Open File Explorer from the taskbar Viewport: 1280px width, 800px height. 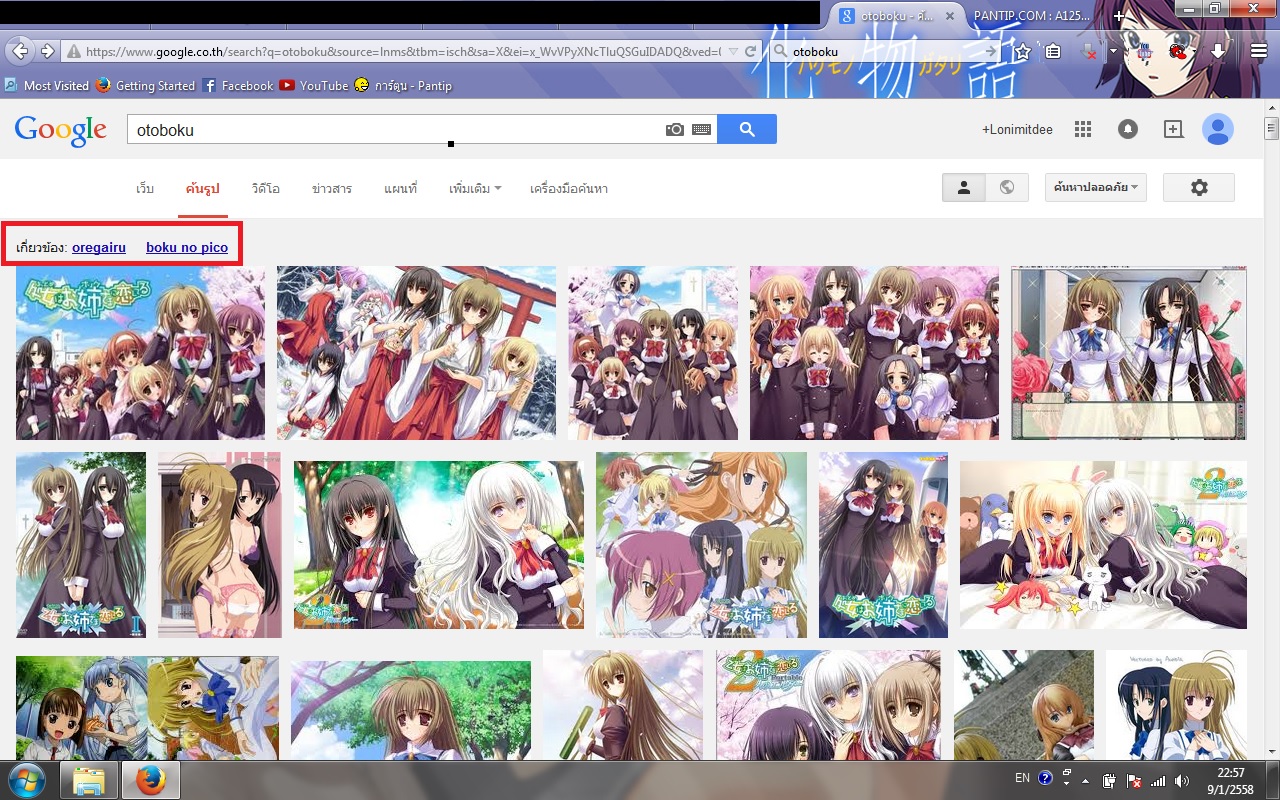(89, 780)
